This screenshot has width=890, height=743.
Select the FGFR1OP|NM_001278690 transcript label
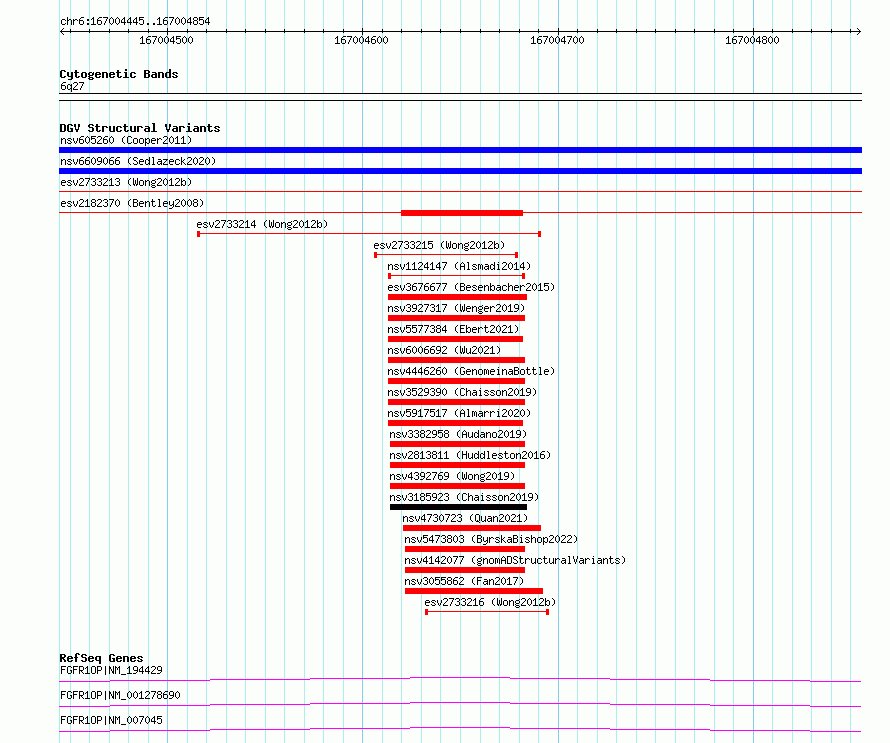click(120, 695)
